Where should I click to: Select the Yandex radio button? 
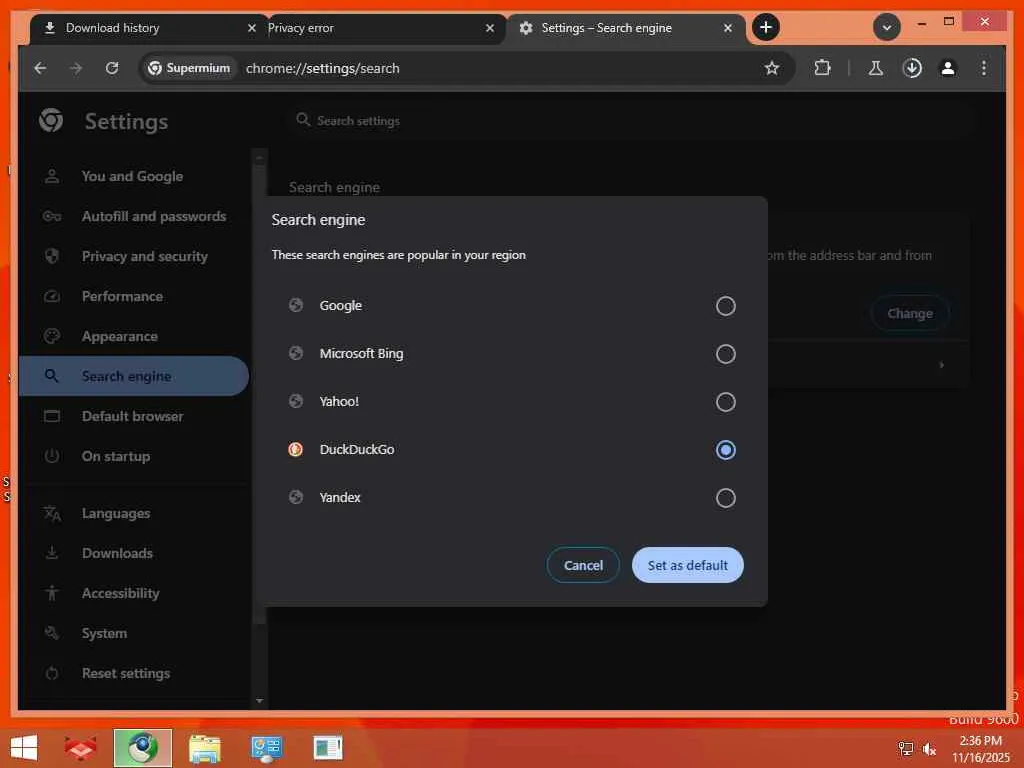tap(726, 498)
